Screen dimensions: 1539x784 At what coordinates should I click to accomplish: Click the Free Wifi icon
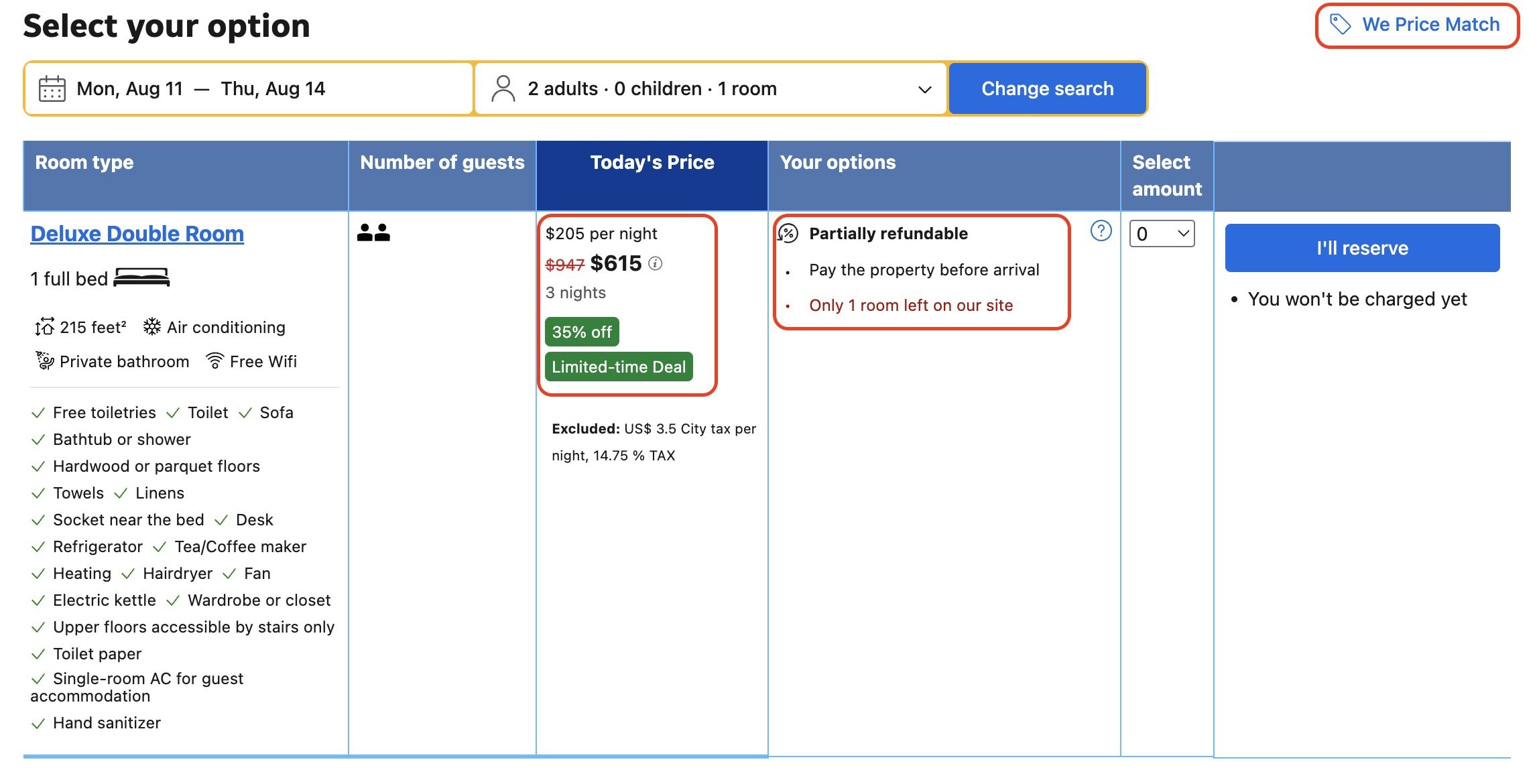(x=214, y=361)
